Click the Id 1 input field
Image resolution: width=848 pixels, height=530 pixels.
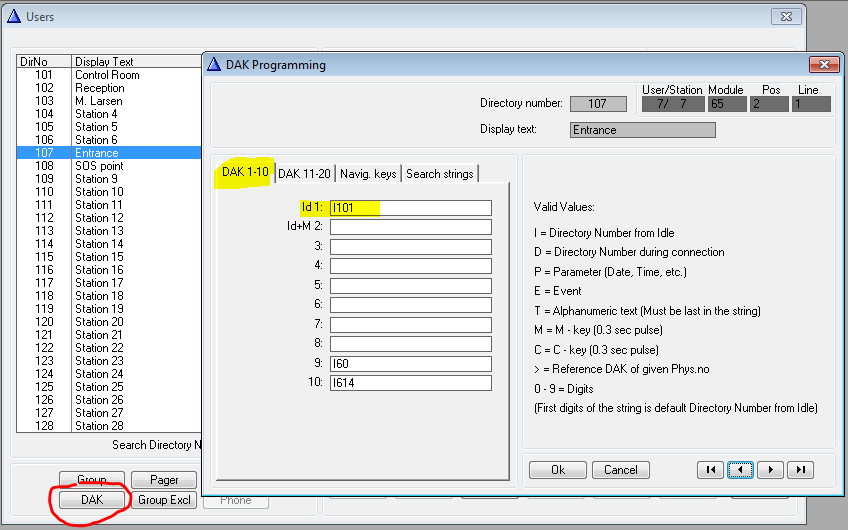pyautogui.click(x=410, y=208)
